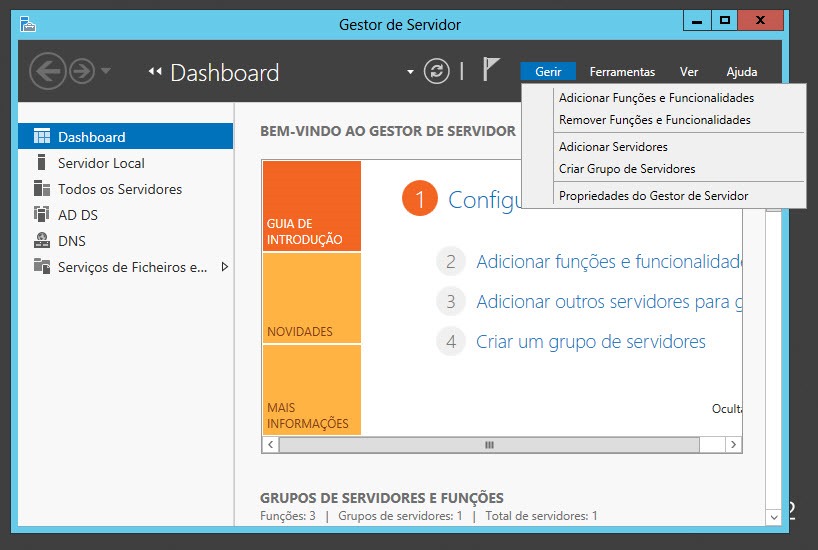Click the forward navigation arrow icon

tap(81, 71)
